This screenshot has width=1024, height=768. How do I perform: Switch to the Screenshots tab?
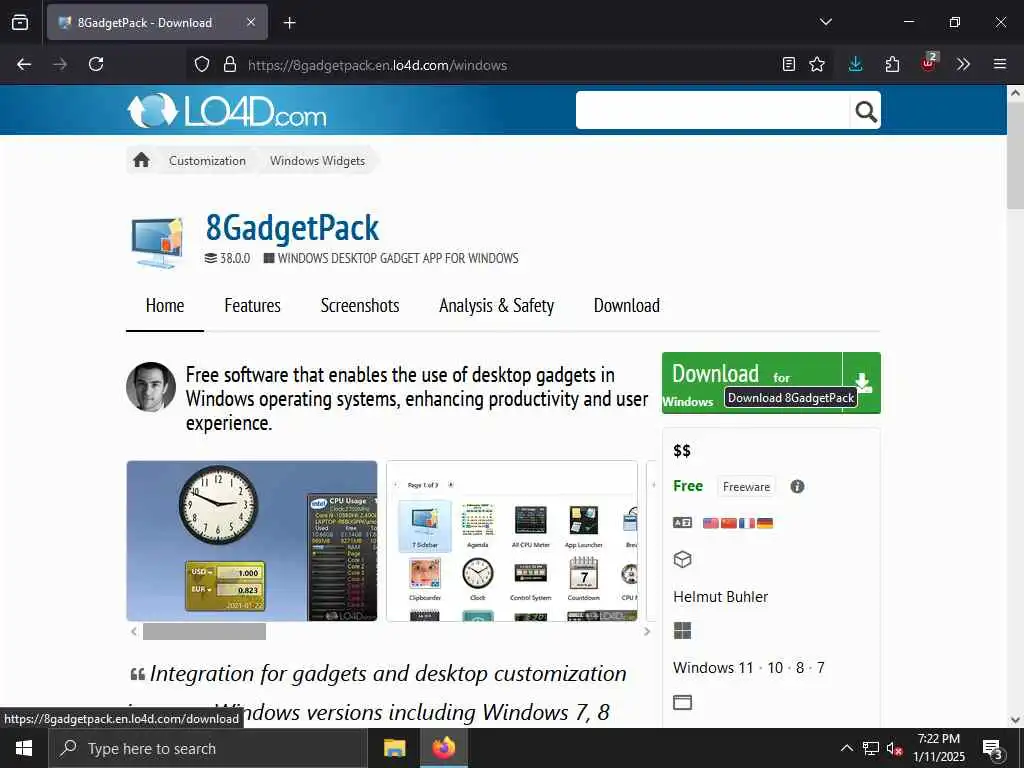[360, 306]
